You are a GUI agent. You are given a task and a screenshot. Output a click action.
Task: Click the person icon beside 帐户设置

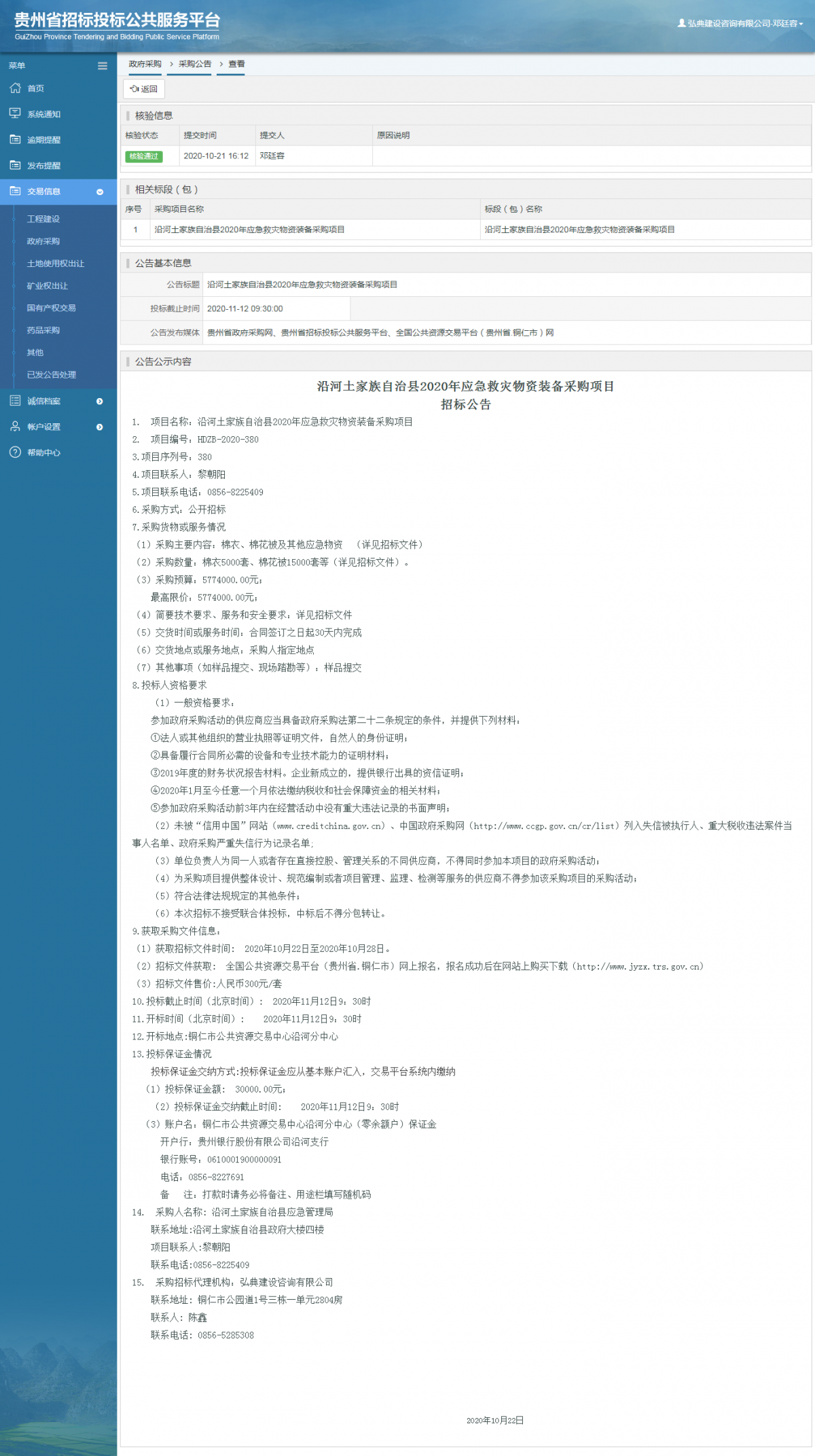click(x=15, y=427)
